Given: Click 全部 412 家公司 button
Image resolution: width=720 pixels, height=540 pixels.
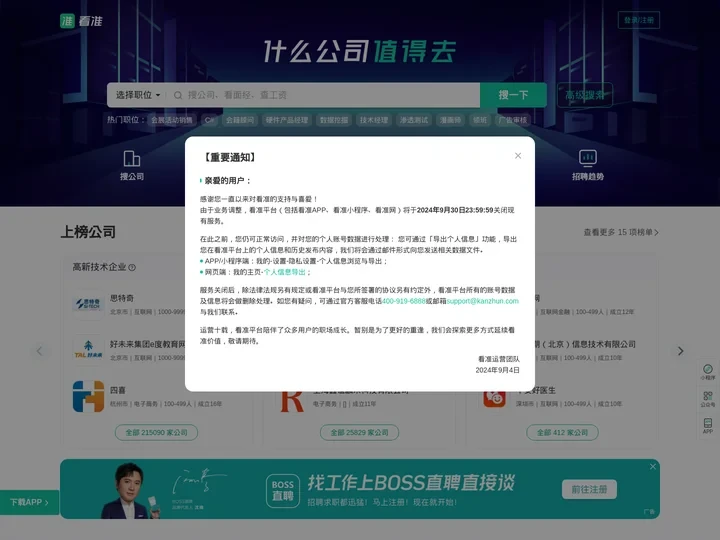Looking at the screenshot, I should point(562,433).
